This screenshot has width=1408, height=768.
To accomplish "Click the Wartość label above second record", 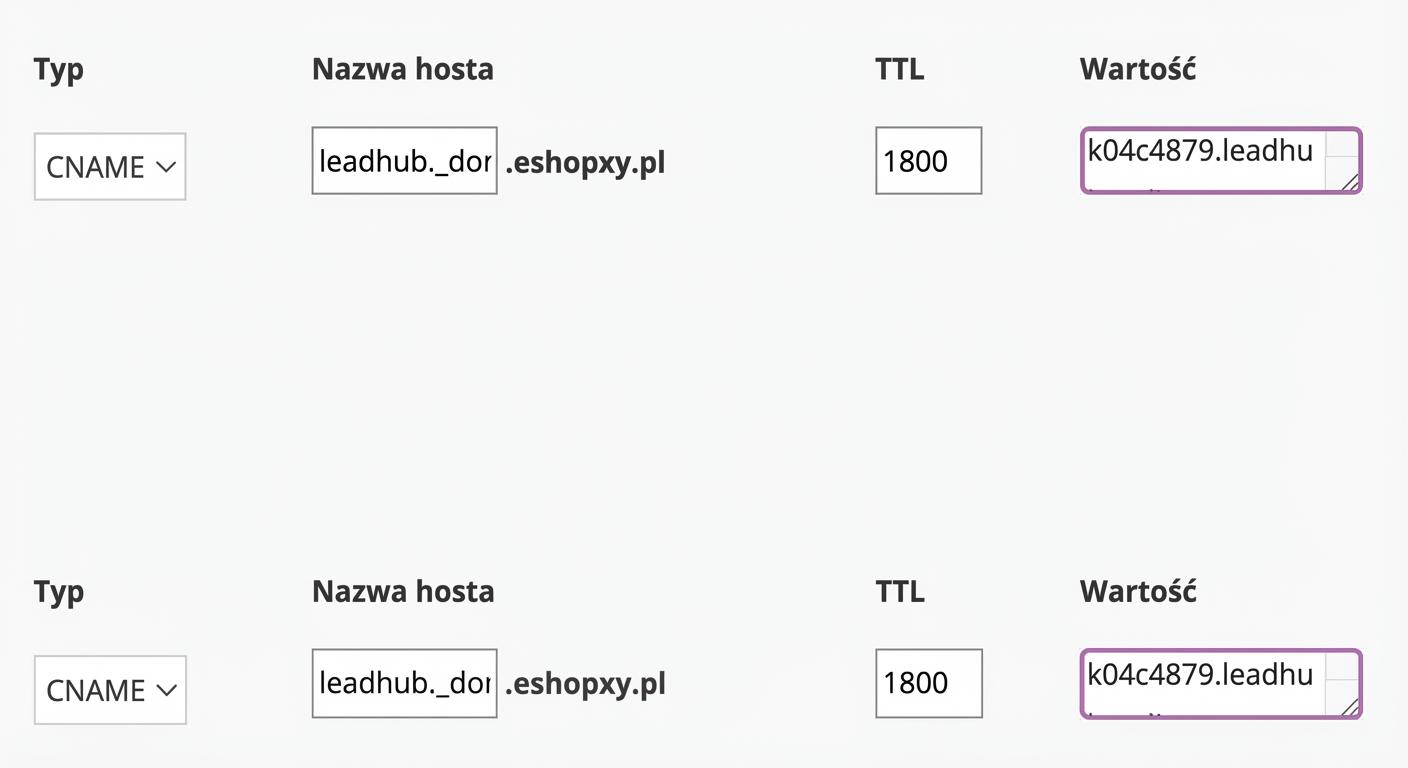I will click(1137, 591).
